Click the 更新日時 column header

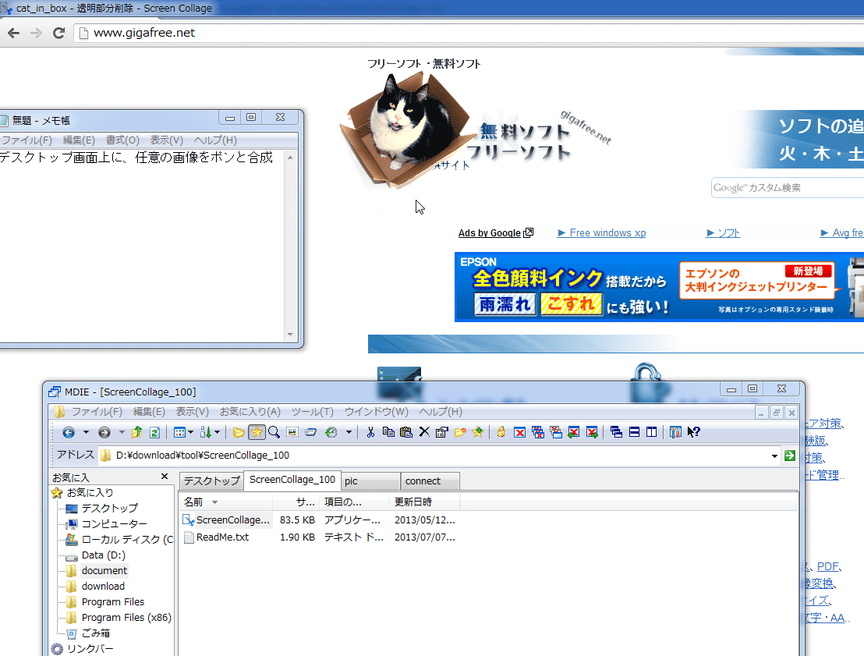pyautogui.click(x=424, y=502)
